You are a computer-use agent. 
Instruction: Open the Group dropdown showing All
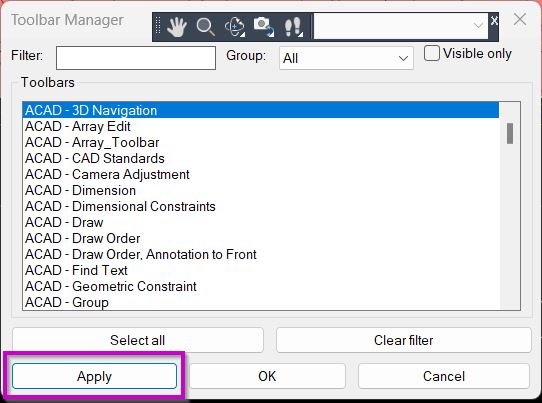click(346, 58)
